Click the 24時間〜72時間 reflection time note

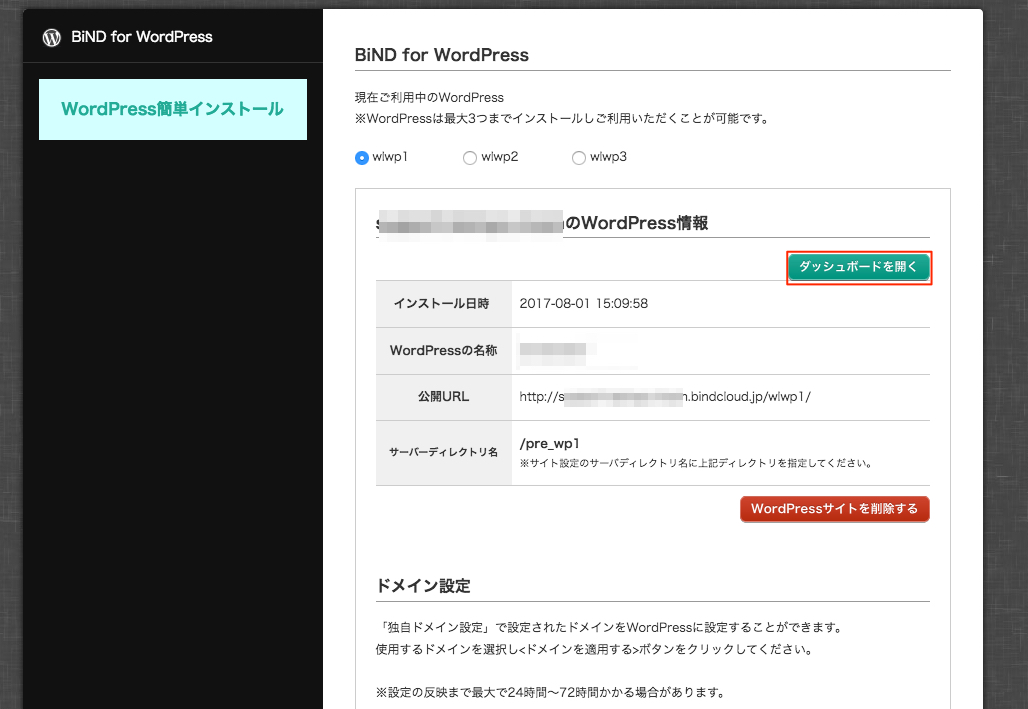point(552,693)
